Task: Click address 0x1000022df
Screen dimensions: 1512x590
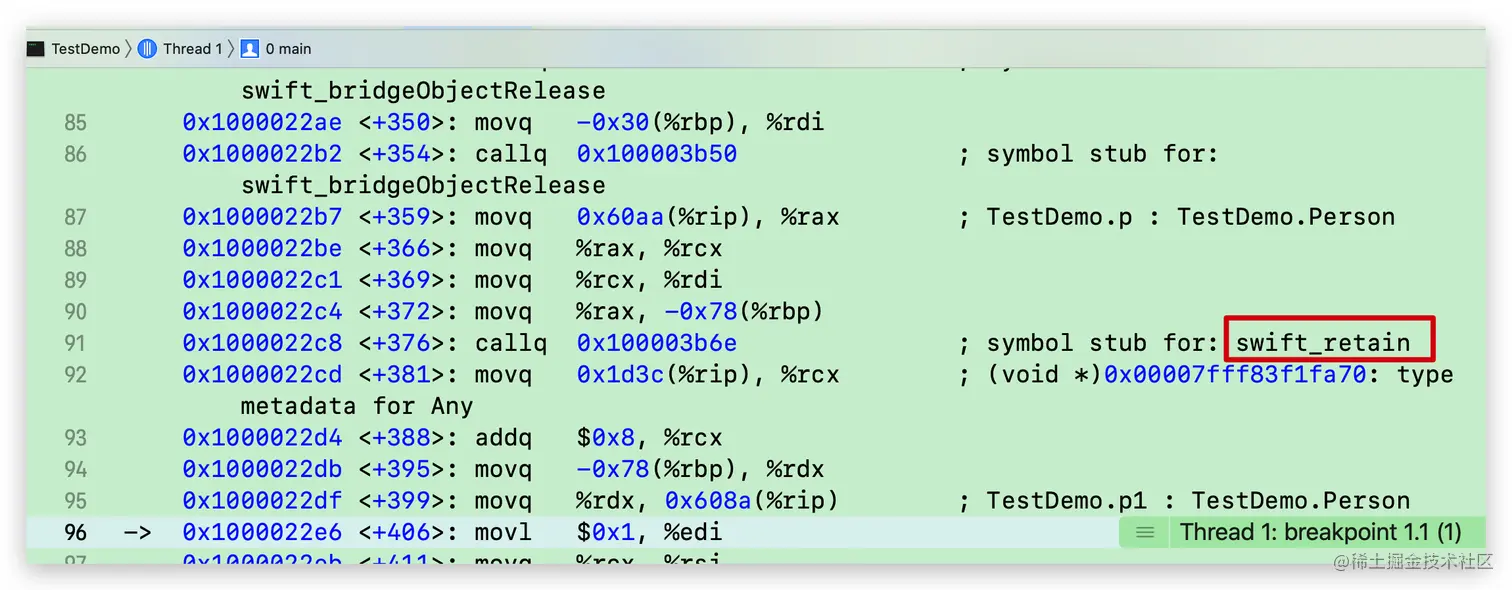Action: (x=262, y=500)
